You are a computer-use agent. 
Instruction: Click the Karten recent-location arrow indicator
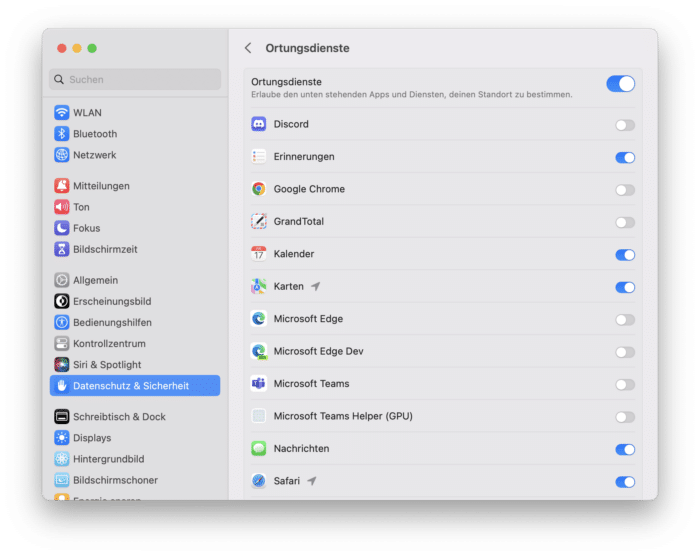point(316,286)
